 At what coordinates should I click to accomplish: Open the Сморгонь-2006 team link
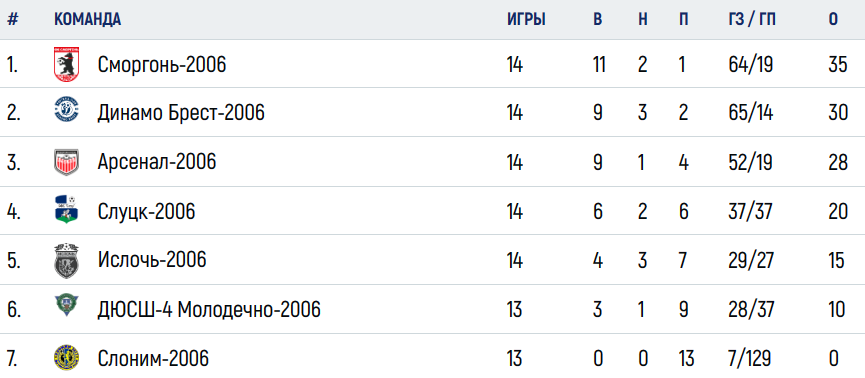[x=162, y=65]
